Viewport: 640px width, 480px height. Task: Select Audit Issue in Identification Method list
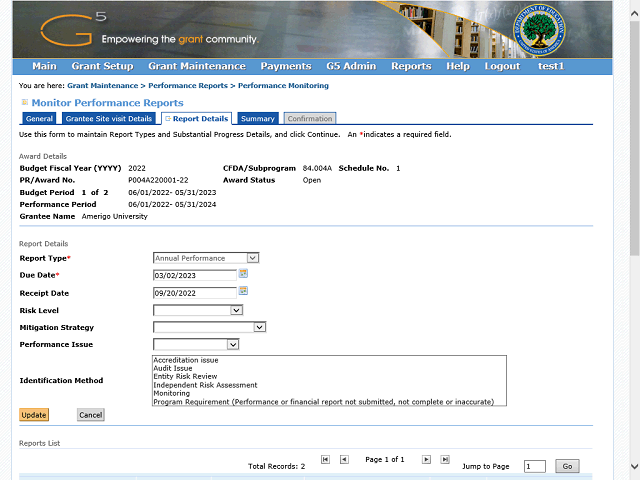click(171, 368)
